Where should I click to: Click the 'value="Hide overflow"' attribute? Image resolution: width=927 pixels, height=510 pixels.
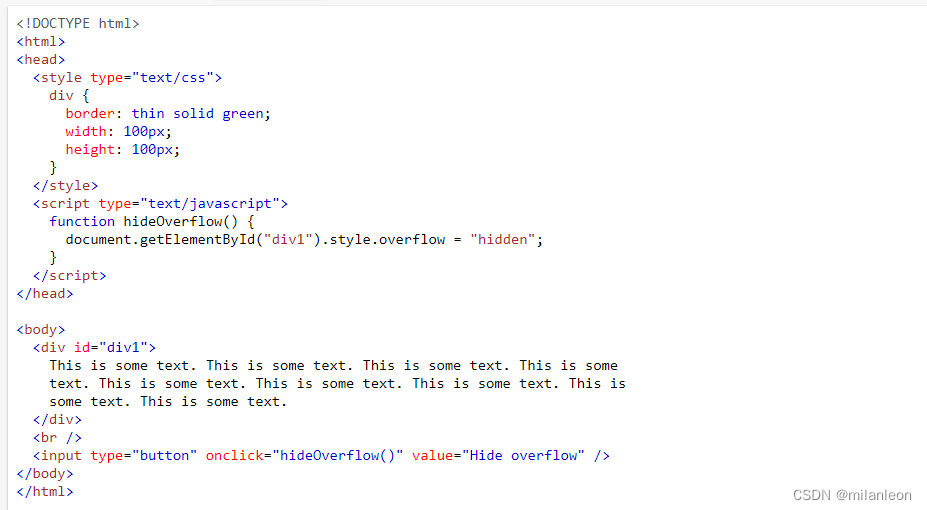pos(498,456)
